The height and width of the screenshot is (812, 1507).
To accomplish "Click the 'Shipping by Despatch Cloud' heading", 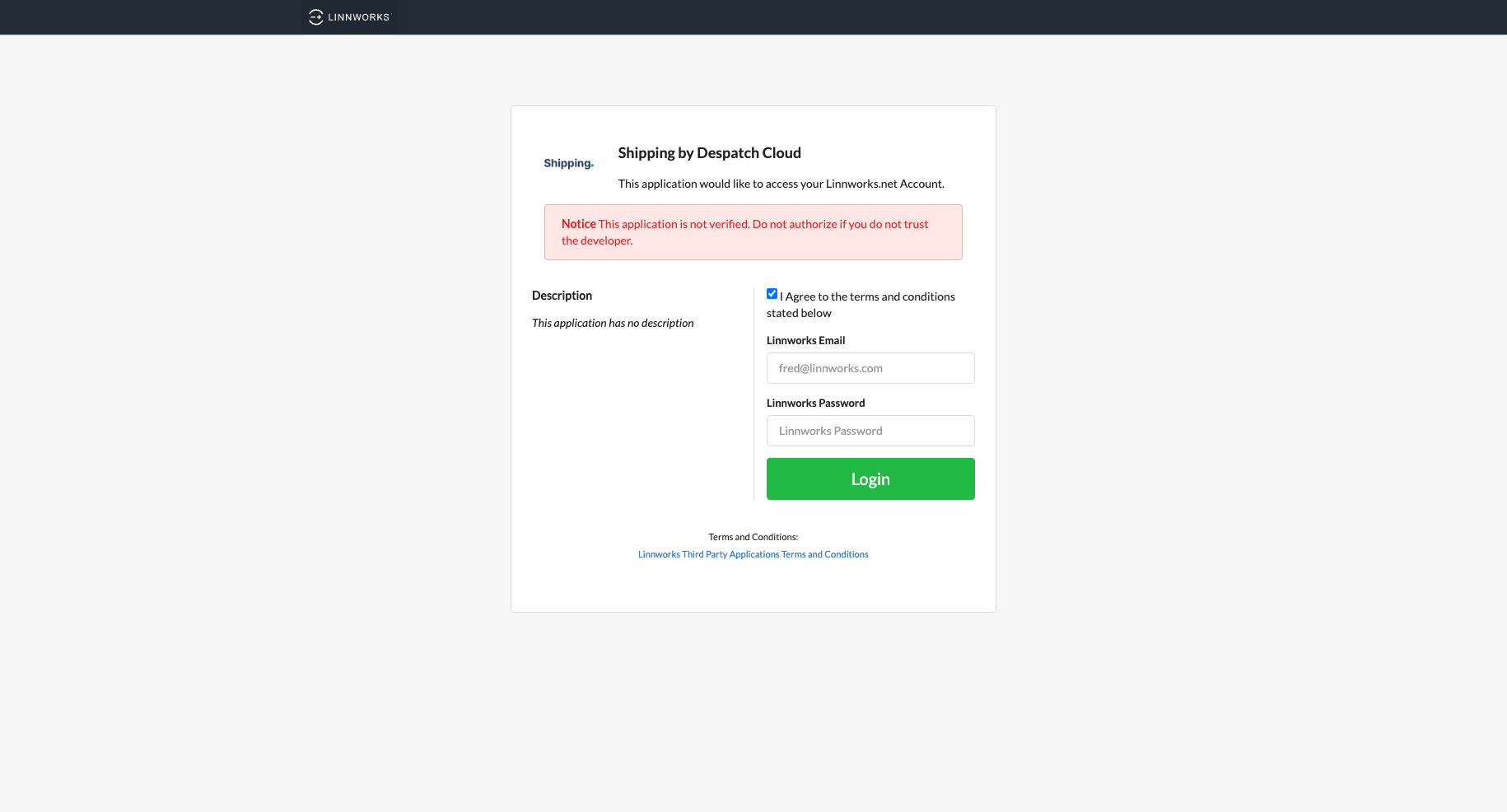I will tap(709, 153).
